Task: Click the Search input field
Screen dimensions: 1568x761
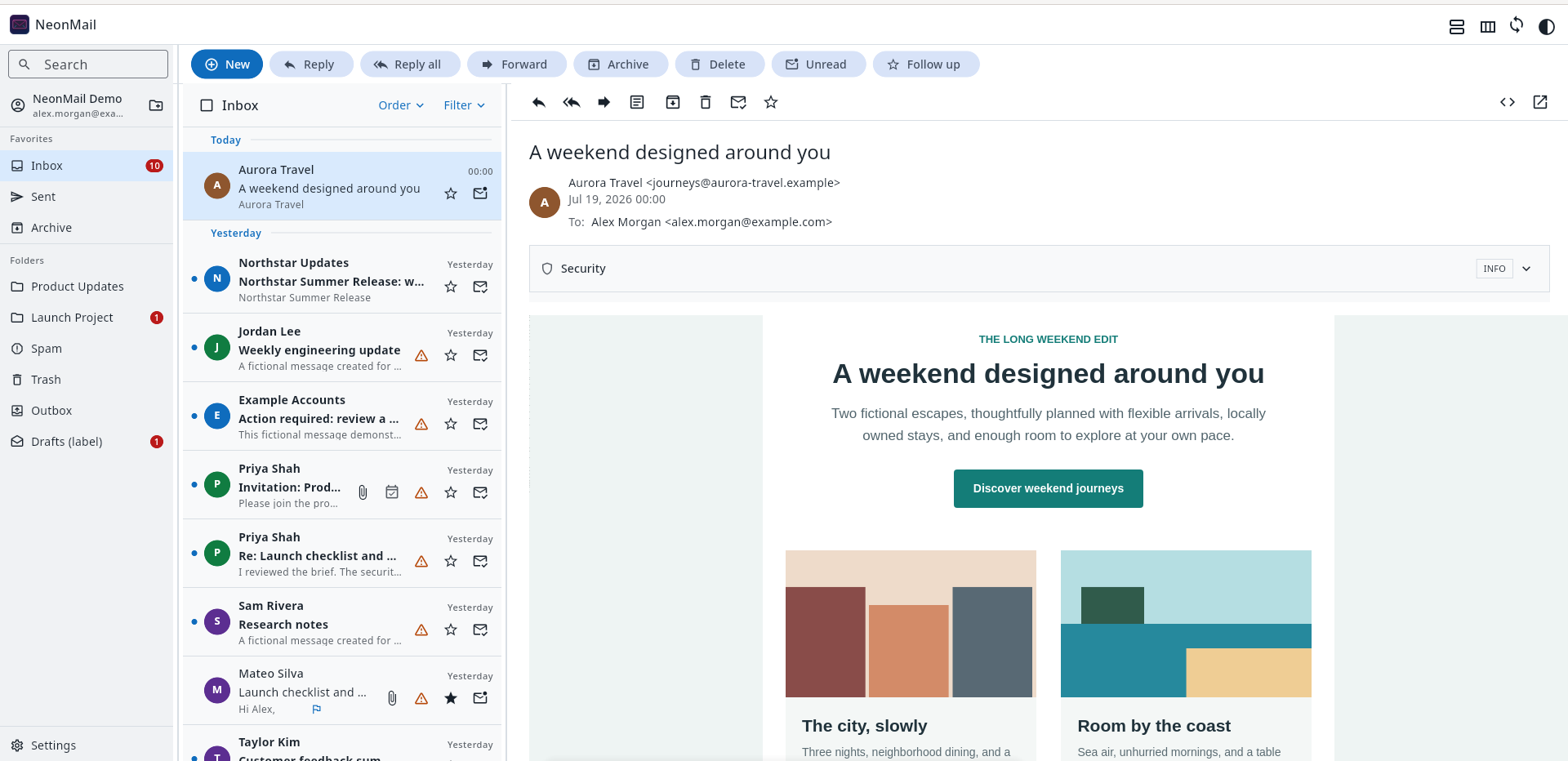Action: pos(88,65)
